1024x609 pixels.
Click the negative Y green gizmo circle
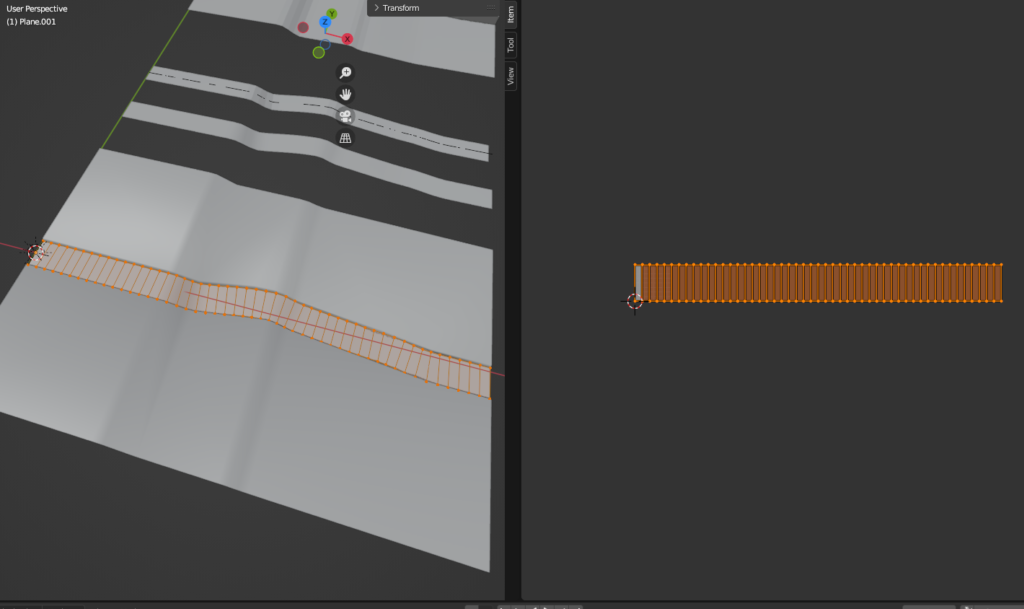pyautogui.click(x=319, y=52)
